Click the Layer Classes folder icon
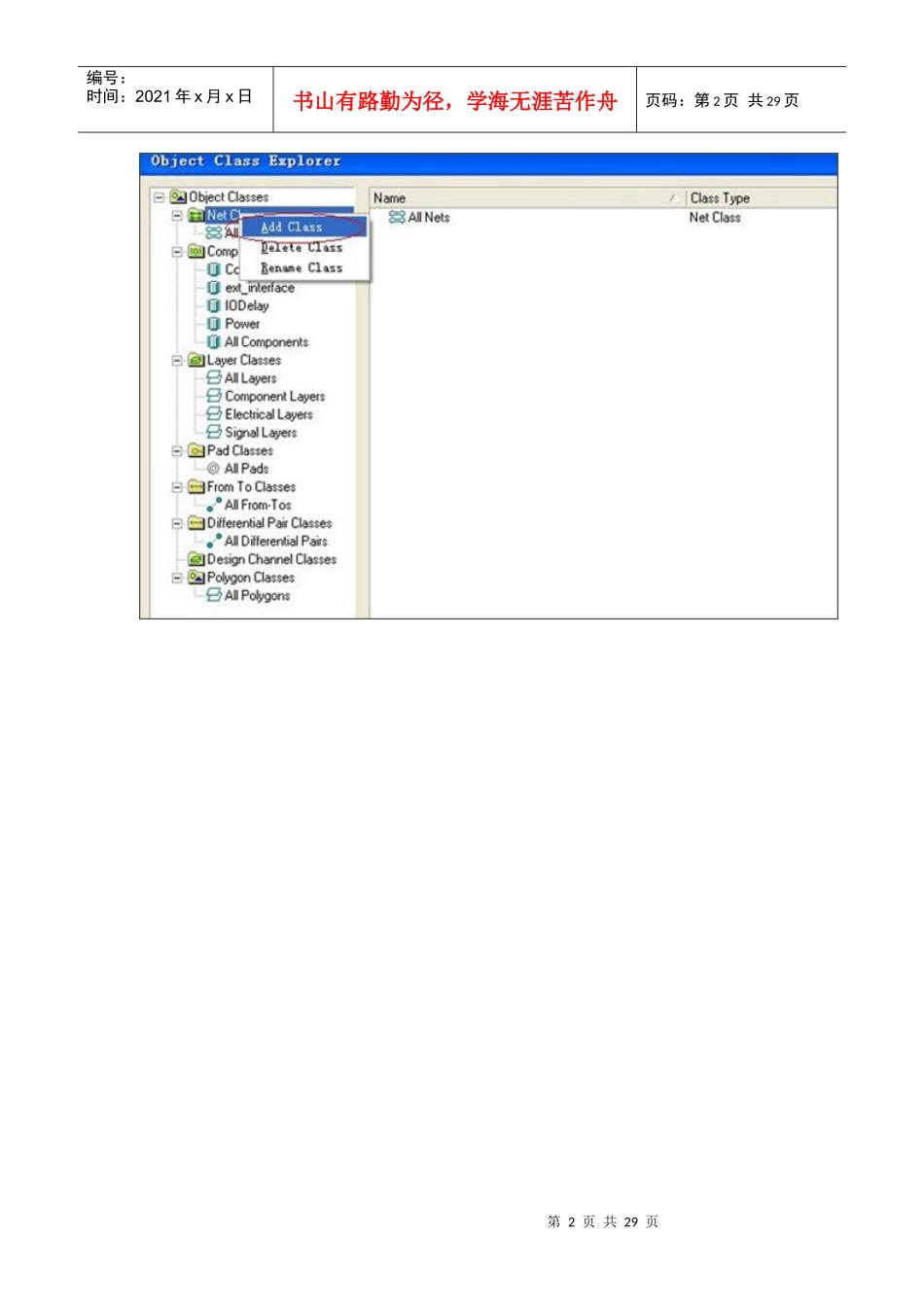This screenshot has height=1307, width=924. (x=196, y=360)
